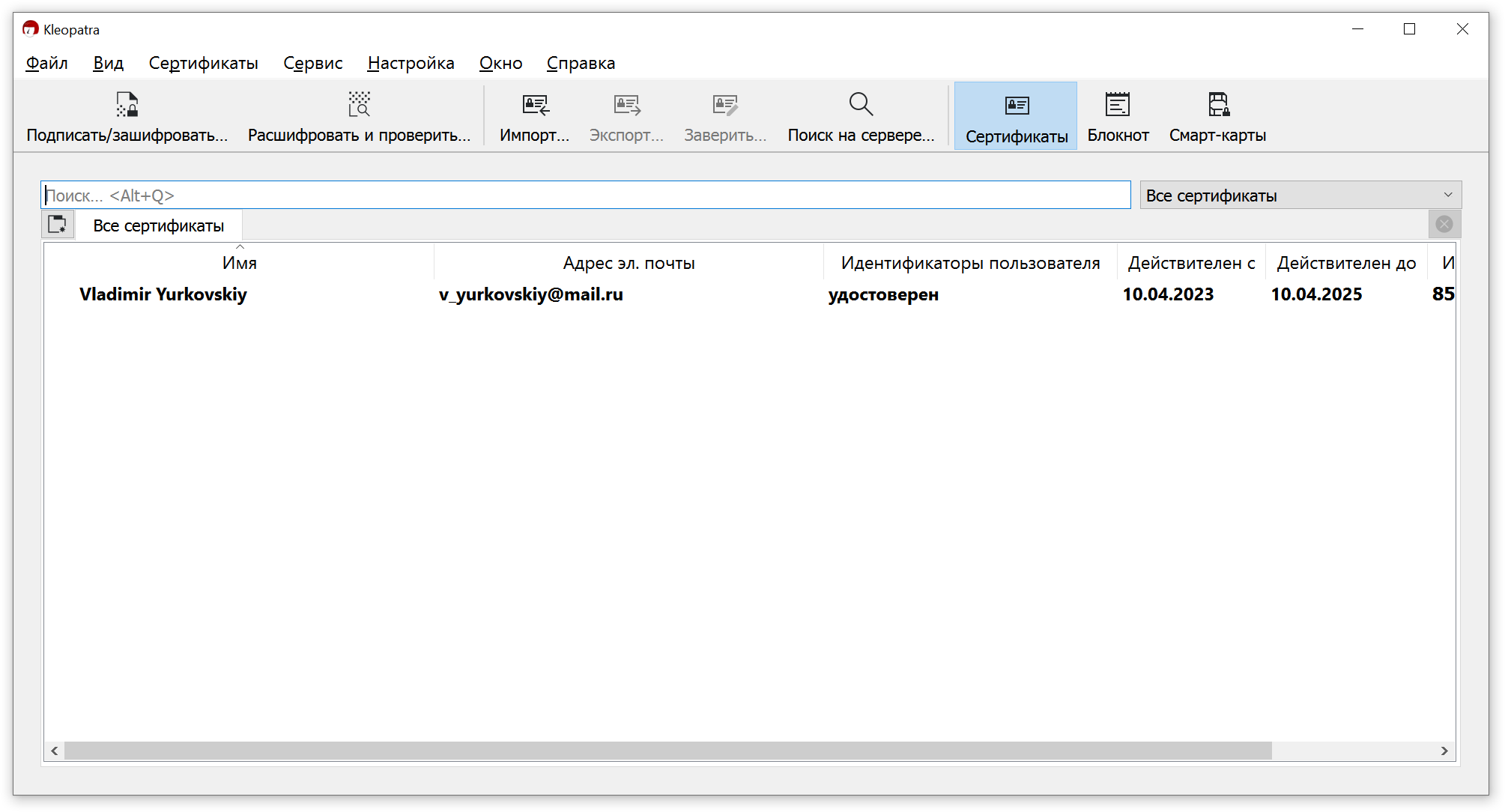Click the horizontal scrollbar thumb

(668, 751)
